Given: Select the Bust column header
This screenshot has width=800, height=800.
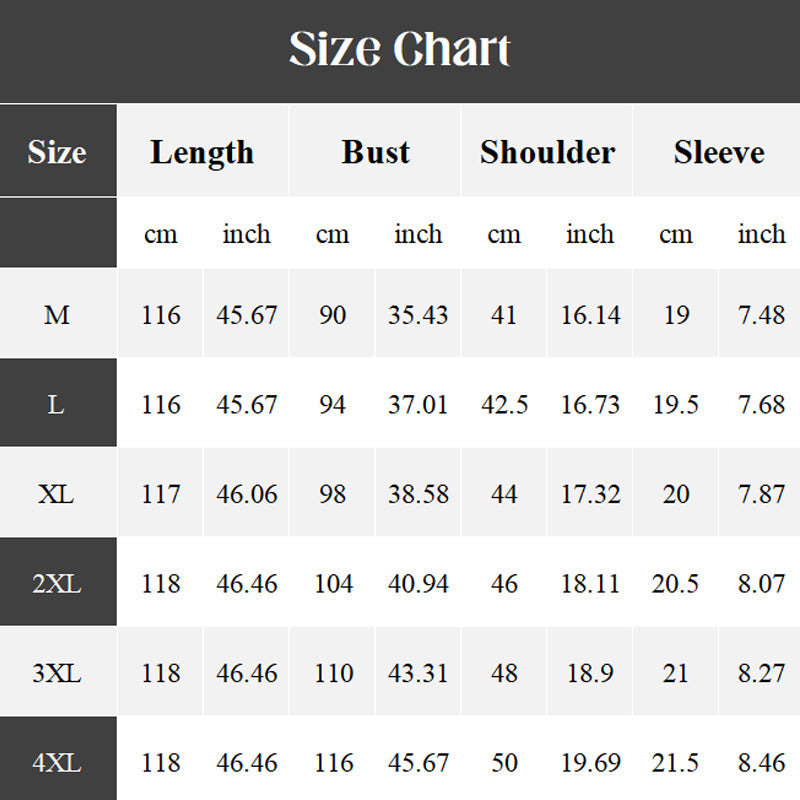Looking at the screenshot, I should (375, 152).
